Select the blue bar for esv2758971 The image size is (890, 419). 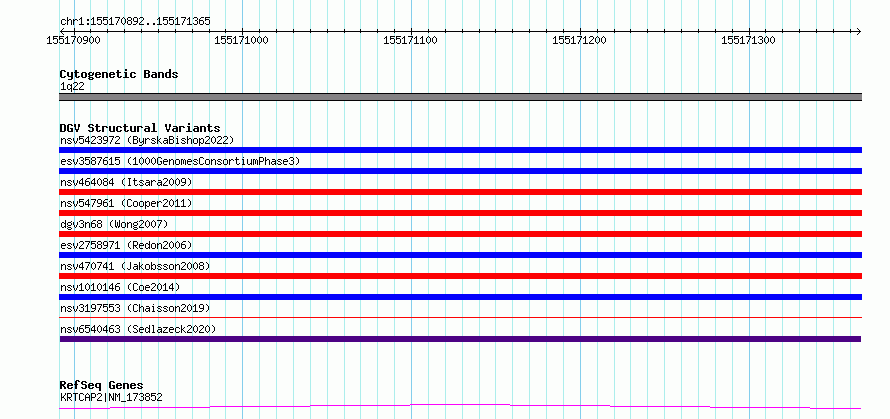(x=460, y=255)
